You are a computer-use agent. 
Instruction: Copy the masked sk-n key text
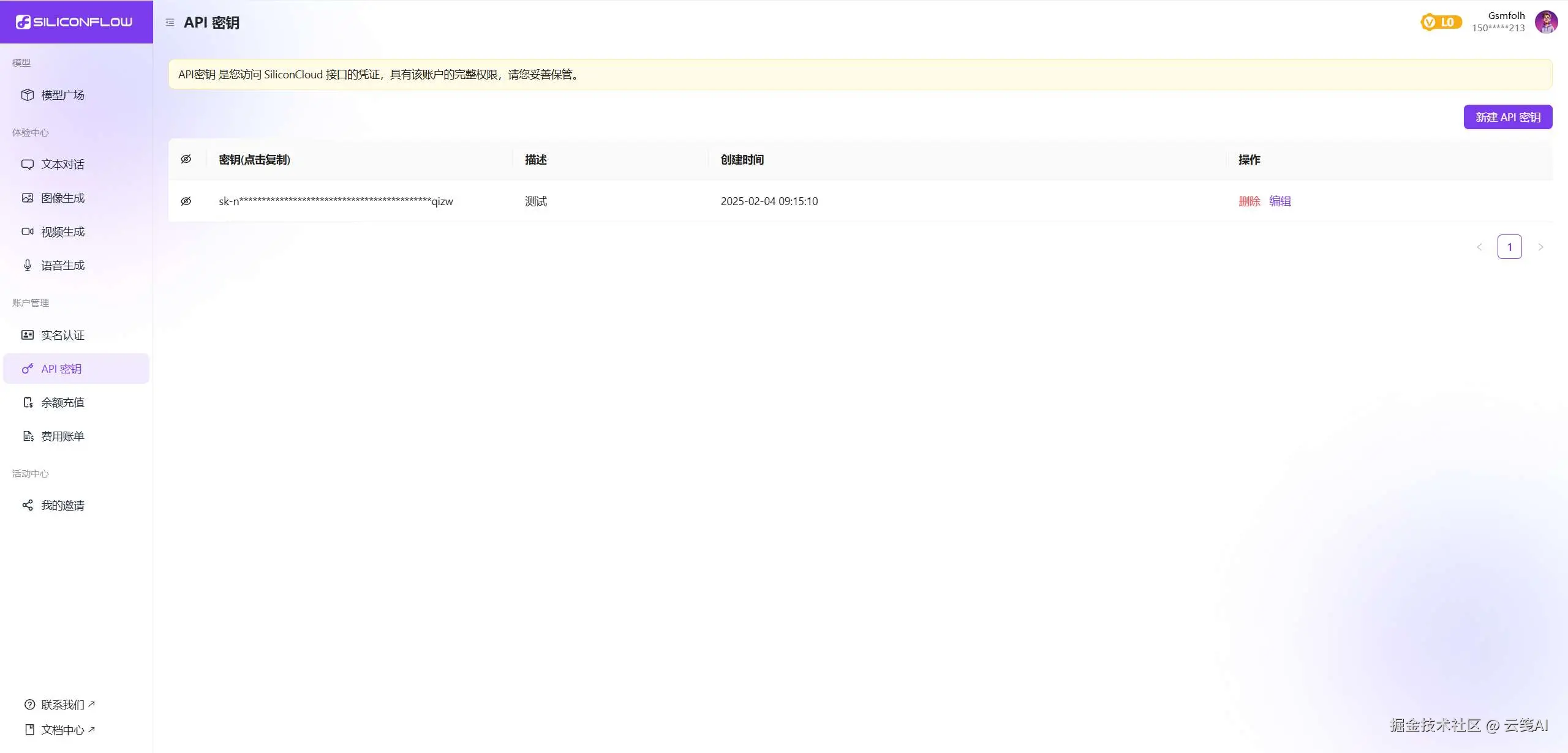[x=336, y=201]
